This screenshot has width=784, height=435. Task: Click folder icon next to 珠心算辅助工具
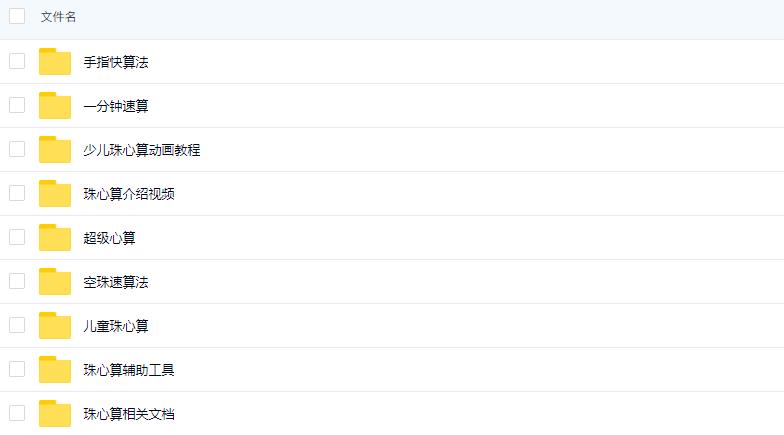click(x=55, y=370)
